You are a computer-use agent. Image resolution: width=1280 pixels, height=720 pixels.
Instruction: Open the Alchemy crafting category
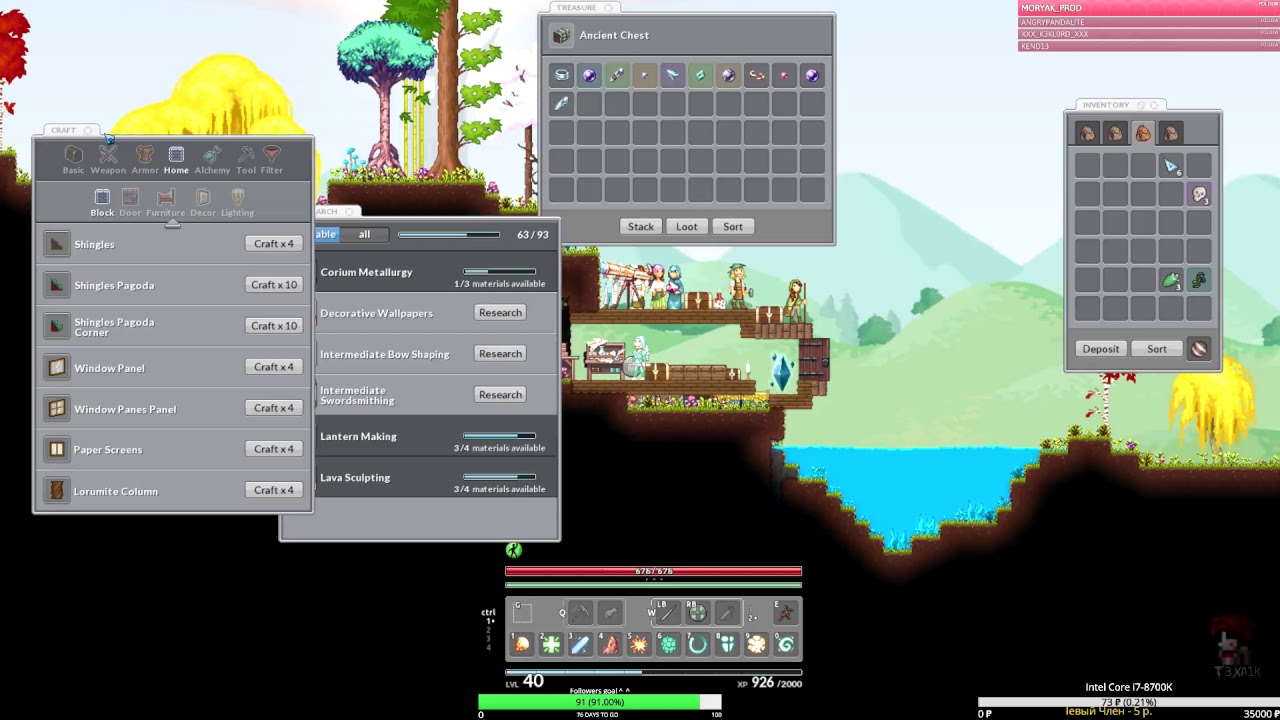click(x=212, y=159)
